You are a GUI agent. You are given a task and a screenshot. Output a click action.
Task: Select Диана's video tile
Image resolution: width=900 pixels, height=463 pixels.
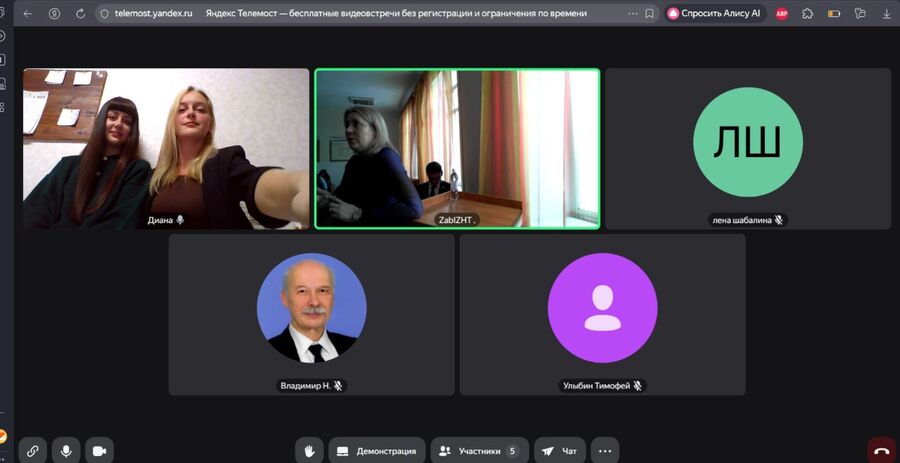coord(166,148)
